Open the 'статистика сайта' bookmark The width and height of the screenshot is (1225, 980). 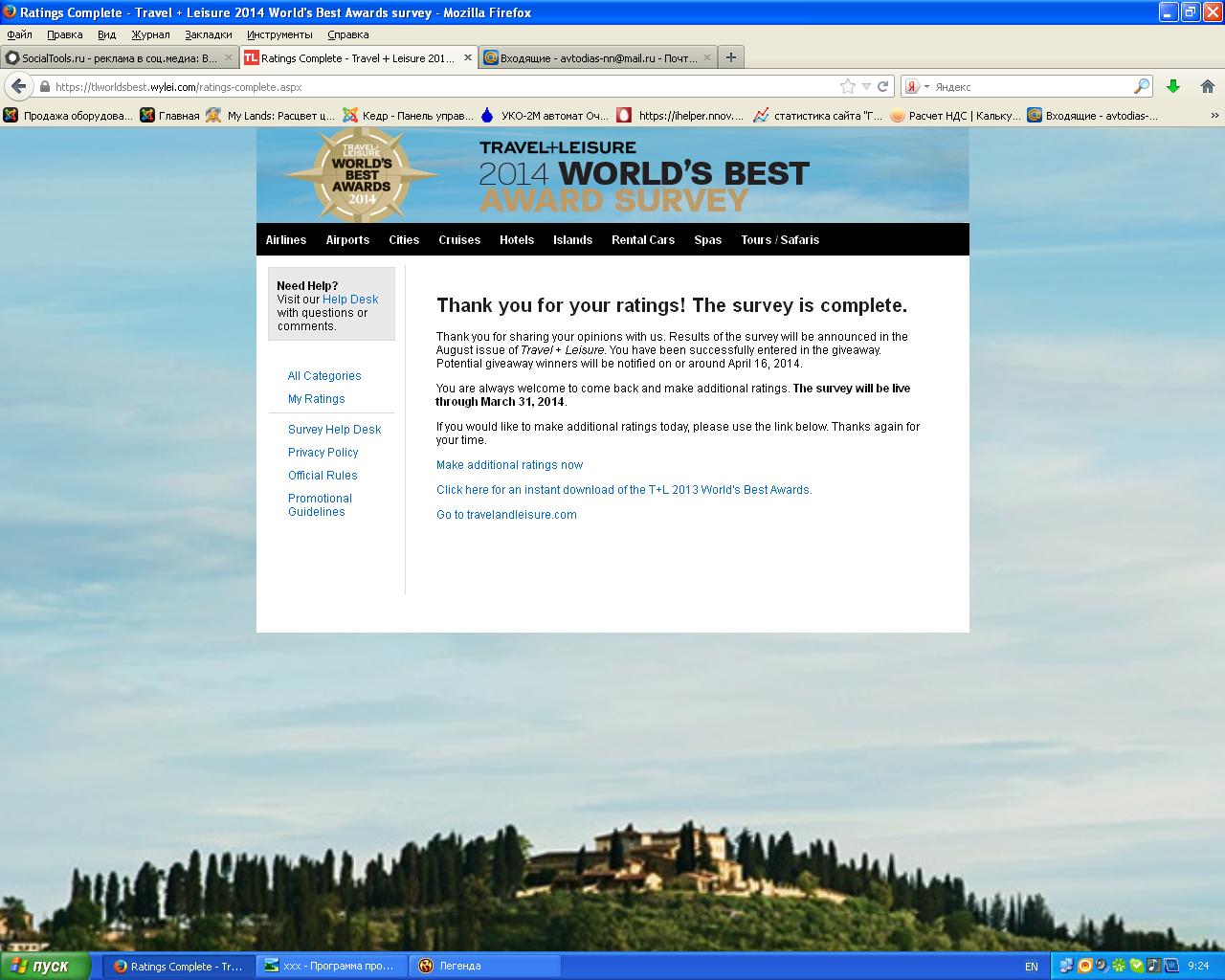818,115
